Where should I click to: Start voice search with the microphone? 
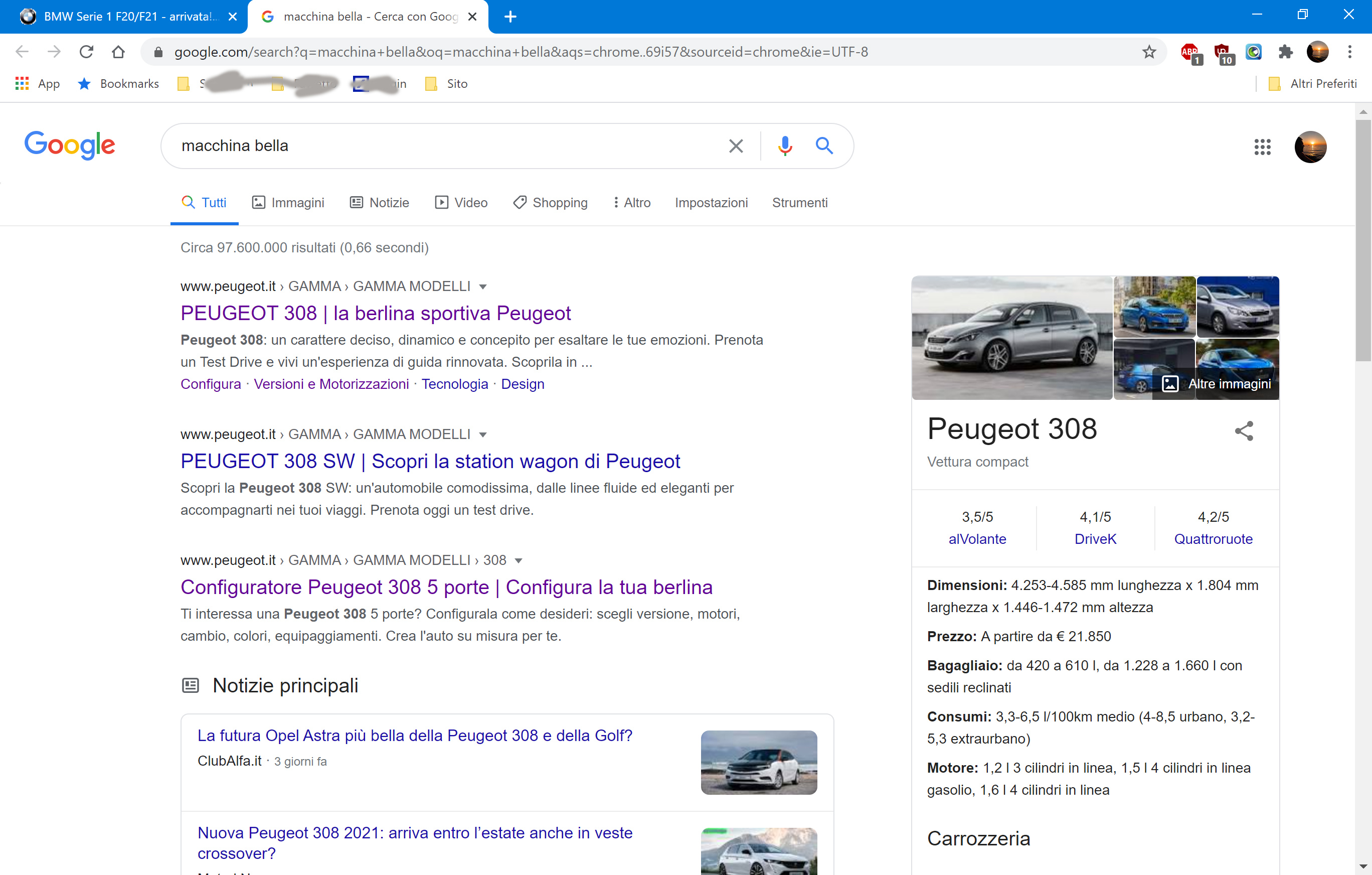(785, 146)
